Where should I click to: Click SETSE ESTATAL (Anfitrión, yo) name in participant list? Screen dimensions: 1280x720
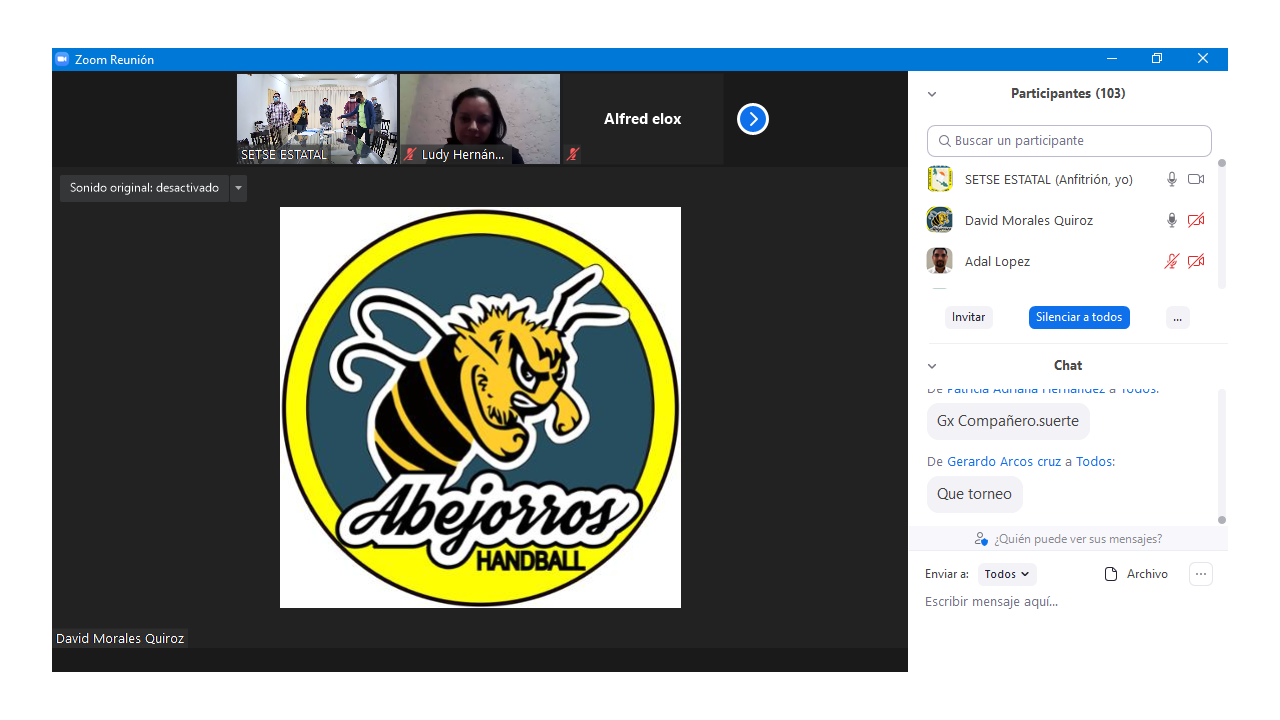(x=1049, y=179)
